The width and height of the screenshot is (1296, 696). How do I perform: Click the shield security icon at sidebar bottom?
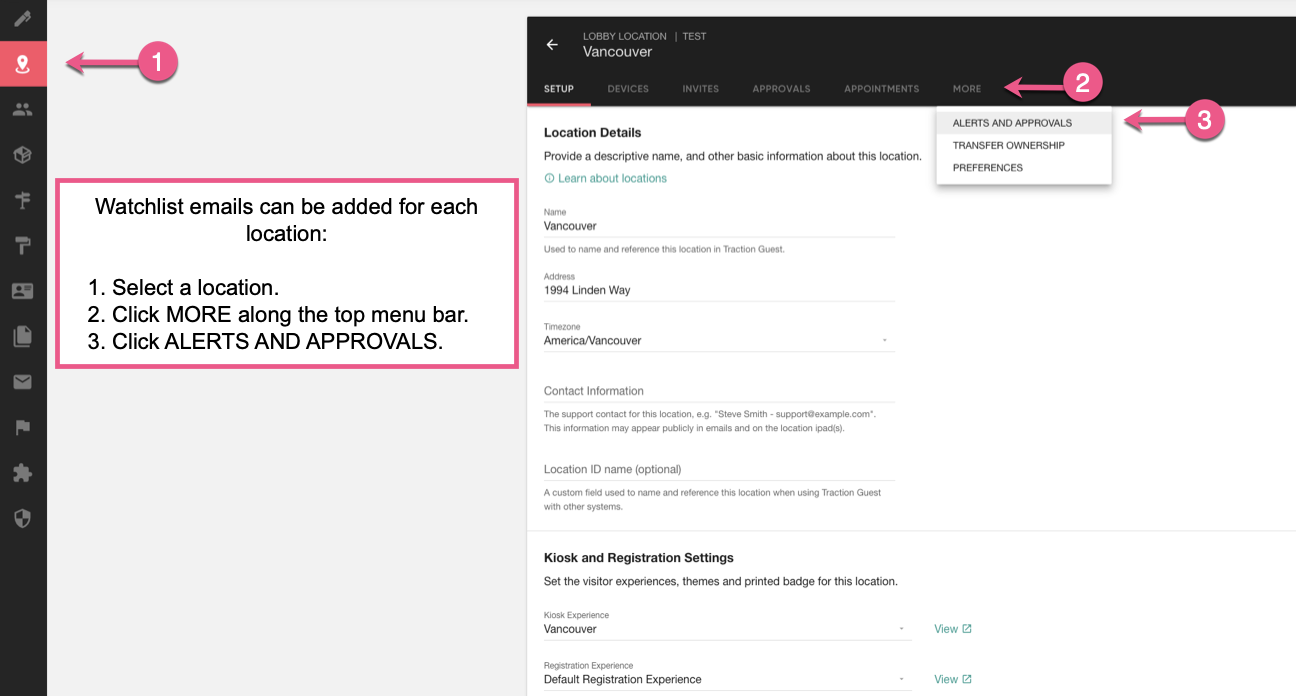pyautogui.click(x=22, y=518)
